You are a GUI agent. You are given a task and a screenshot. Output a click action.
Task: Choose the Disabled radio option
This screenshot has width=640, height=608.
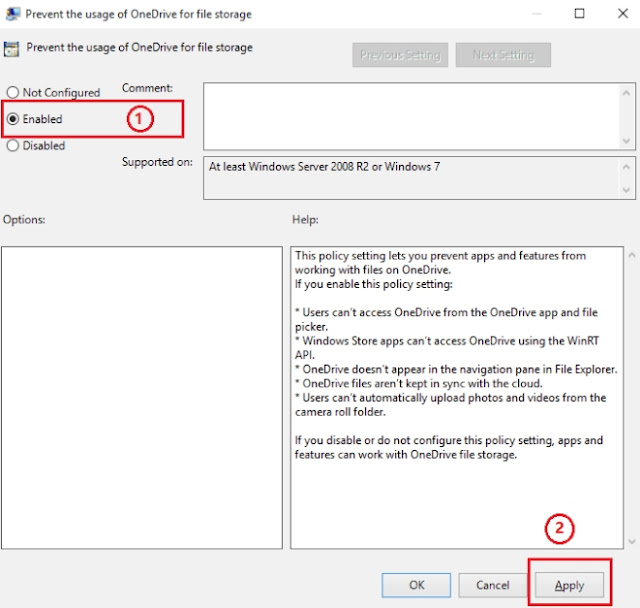click(13, 146)
